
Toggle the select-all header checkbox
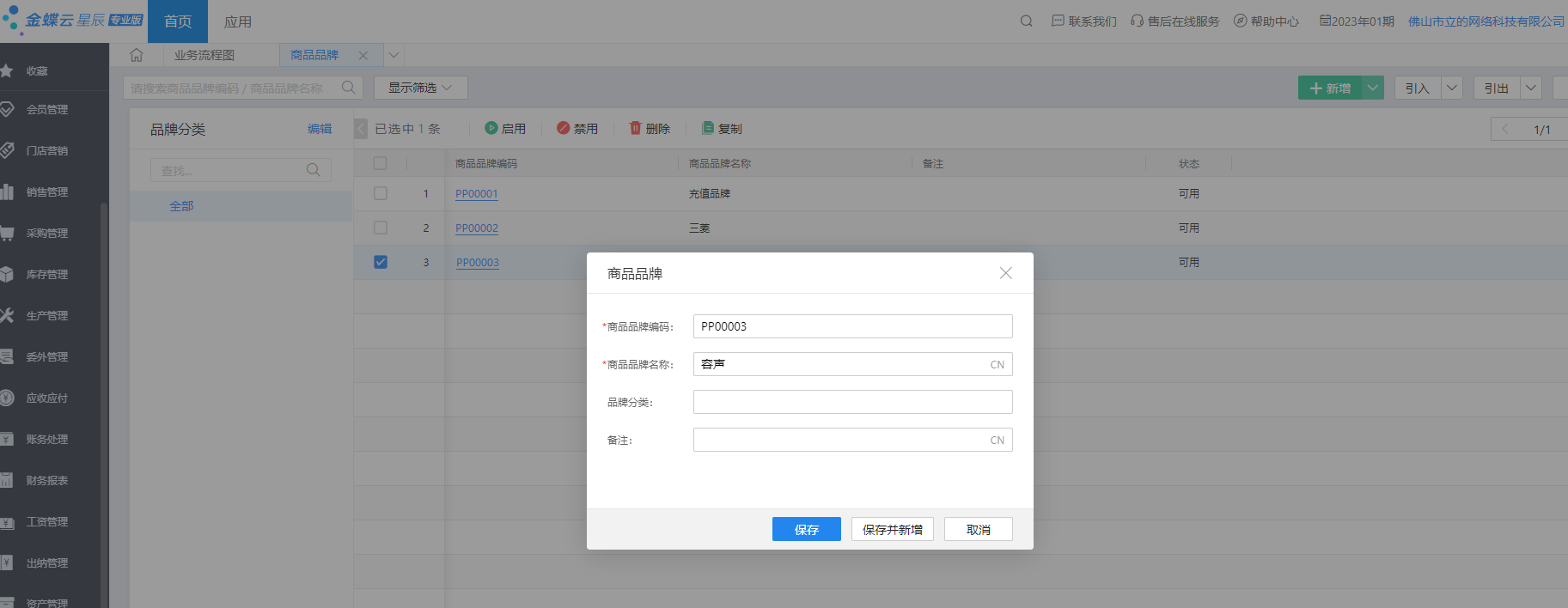pos(380,163)
